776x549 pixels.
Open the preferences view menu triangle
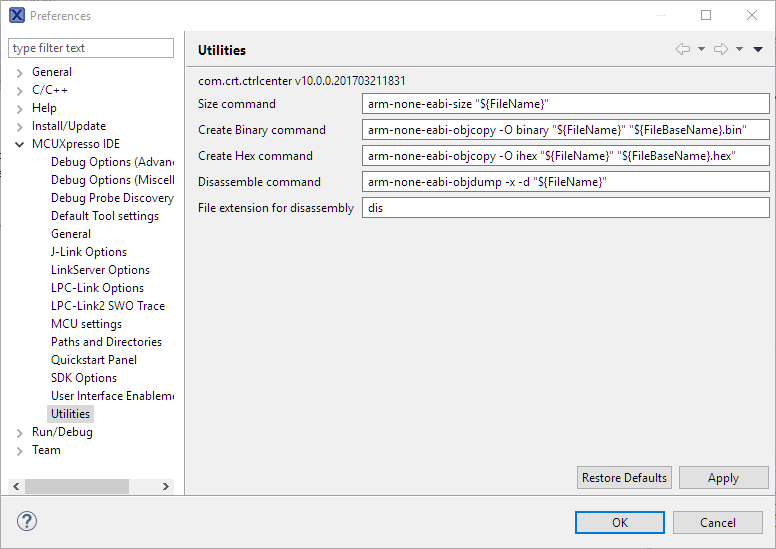point(758,49)
